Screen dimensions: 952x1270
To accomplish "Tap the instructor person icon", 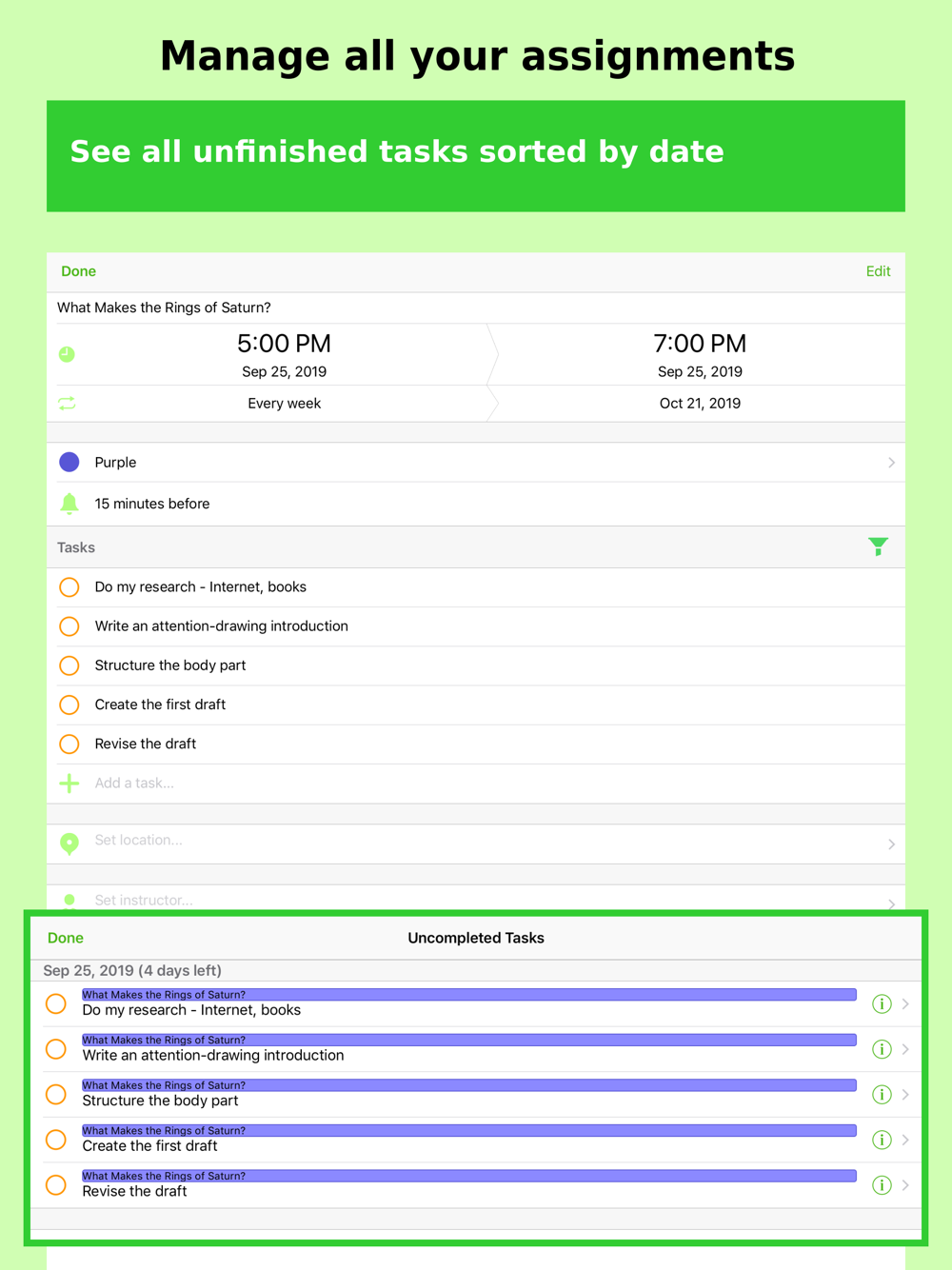I will click(x=69, y=901).
